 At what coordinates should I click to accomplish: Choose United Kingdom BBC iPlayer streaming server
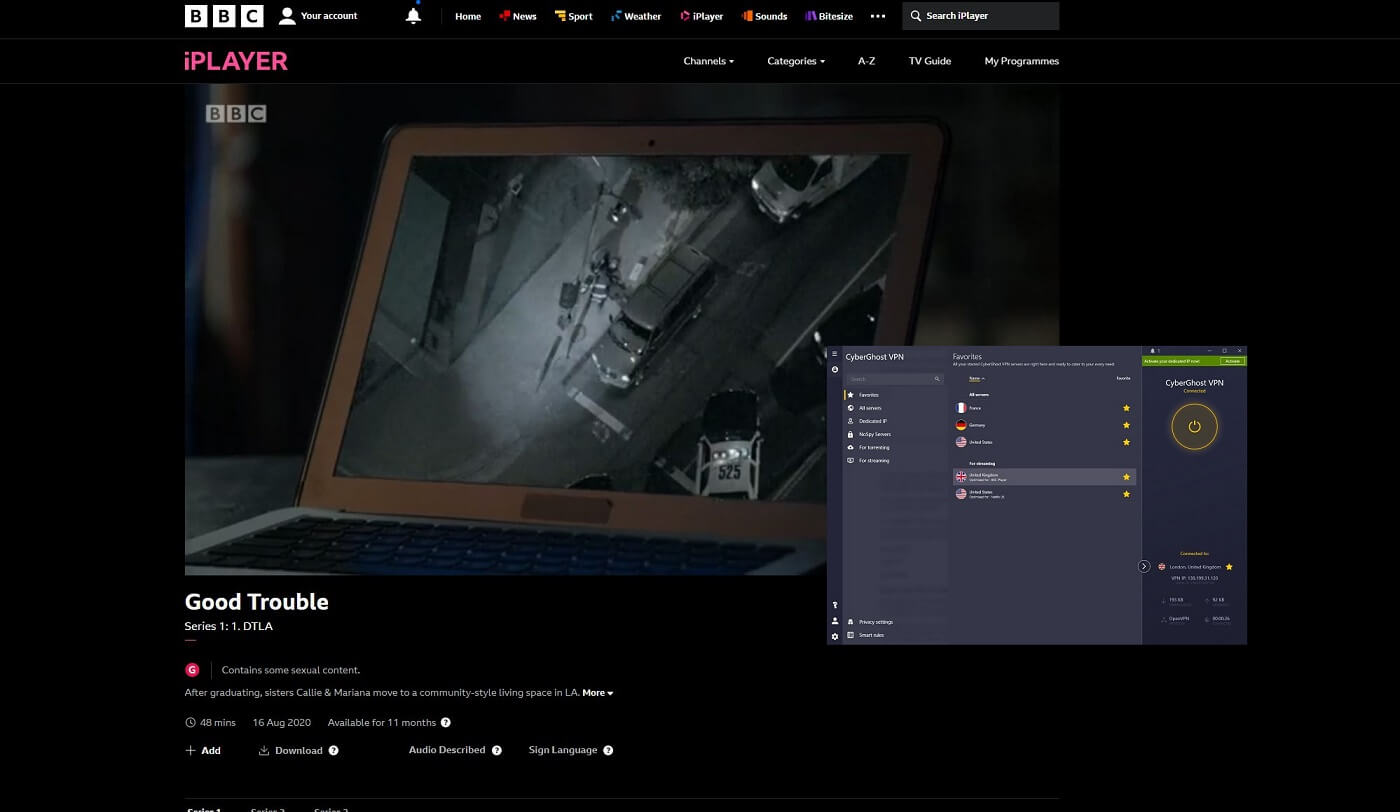tap(1044, 477)
